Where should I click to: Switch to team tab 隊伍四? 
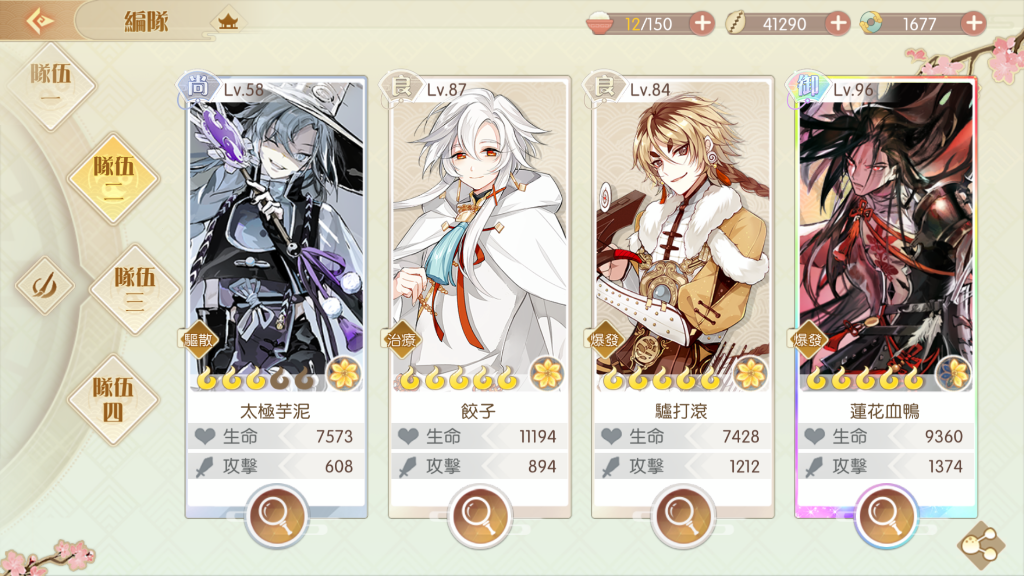click(x=112, y=400)
